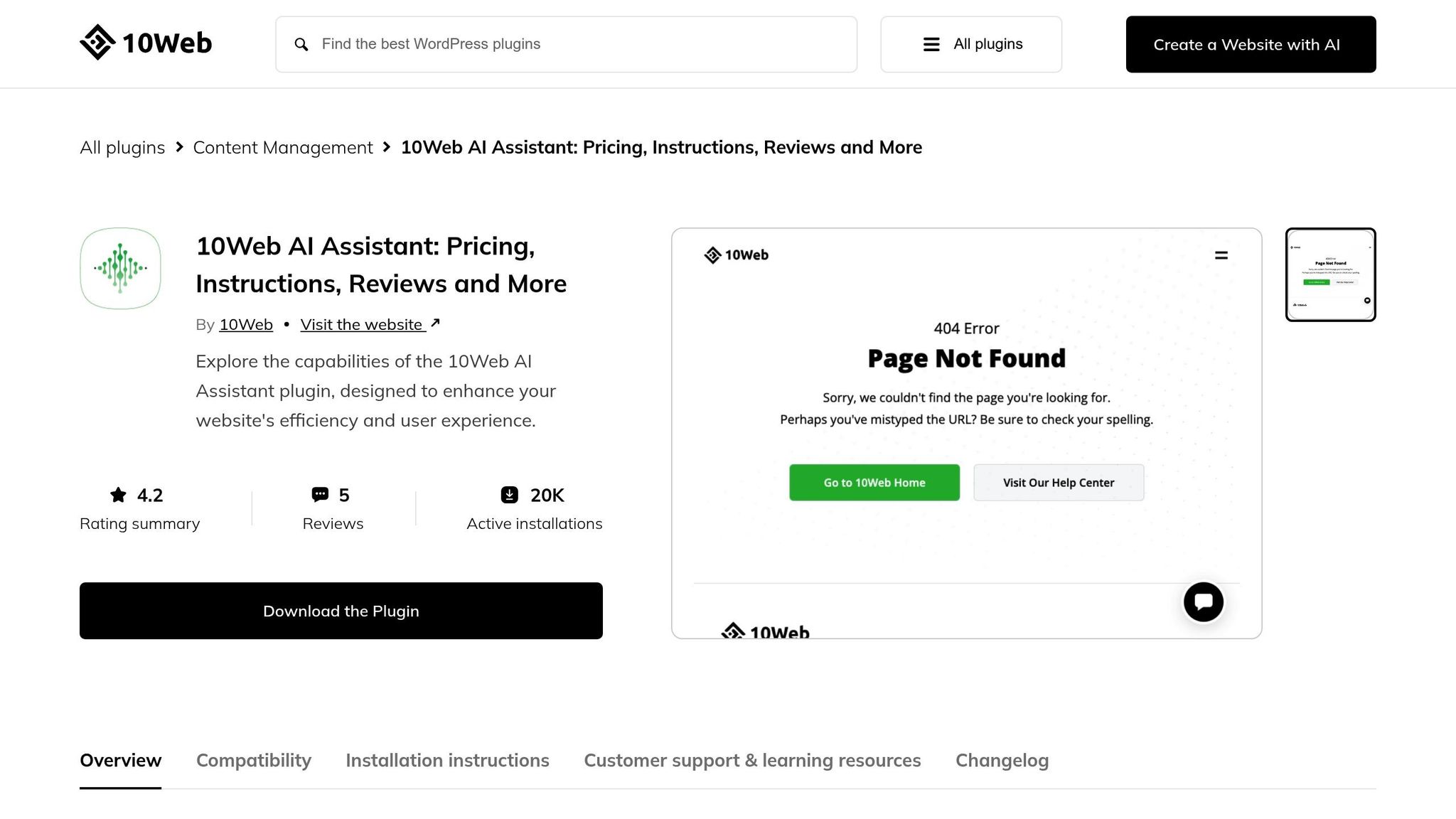Open the 10Web author link
The width and height of the screenshot is (1456, 819).
(x=246, y=324)
